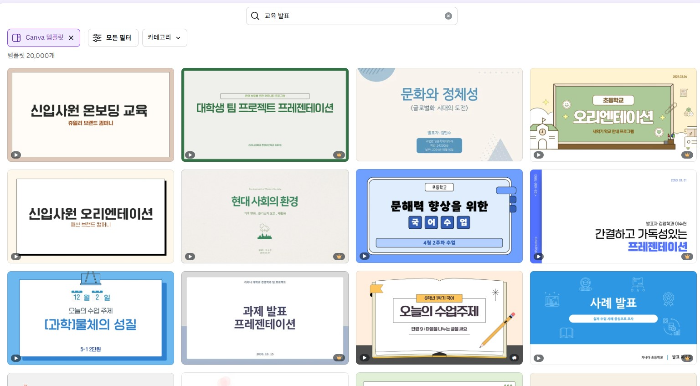Open 간결하고 가독성있는 프레젠테이션 template
This screenshot has width=700, height=386.
[x=613, y=216]
